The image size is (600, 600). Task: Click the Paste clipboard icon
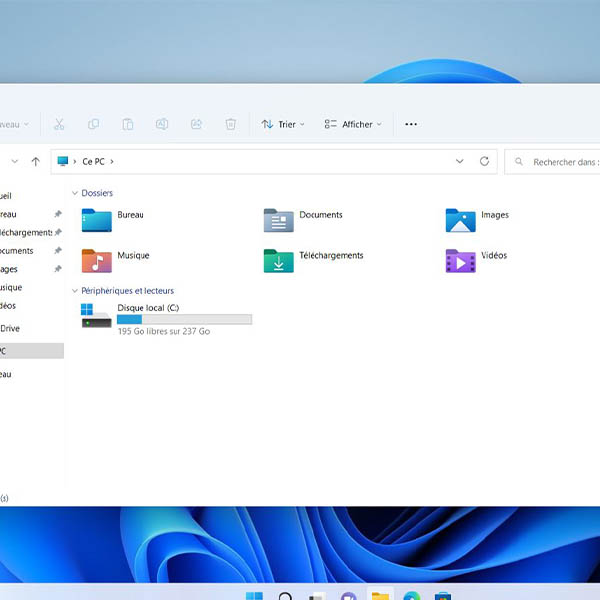128,124
